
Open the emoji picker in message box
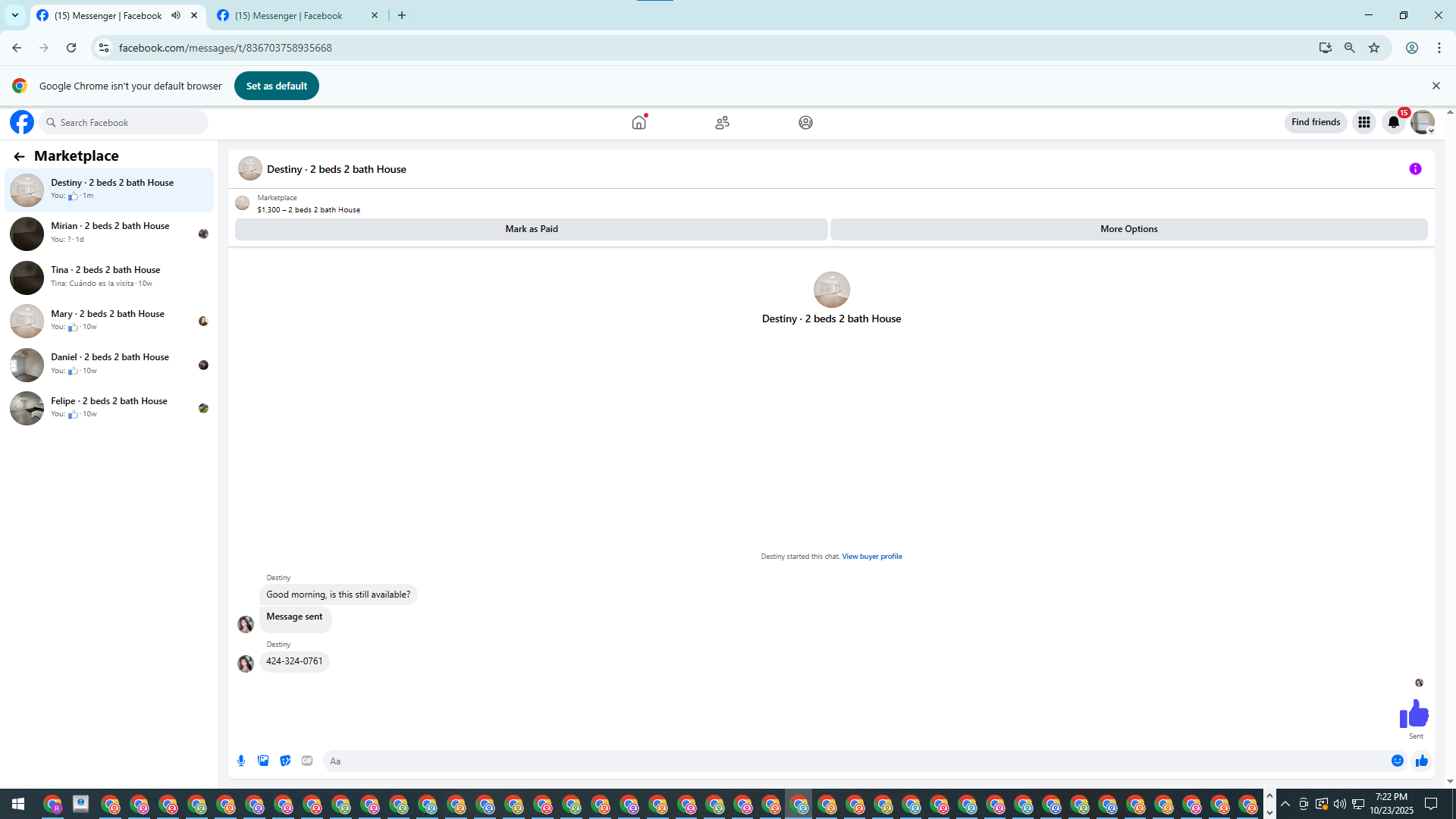click(x=1397, y=761)
